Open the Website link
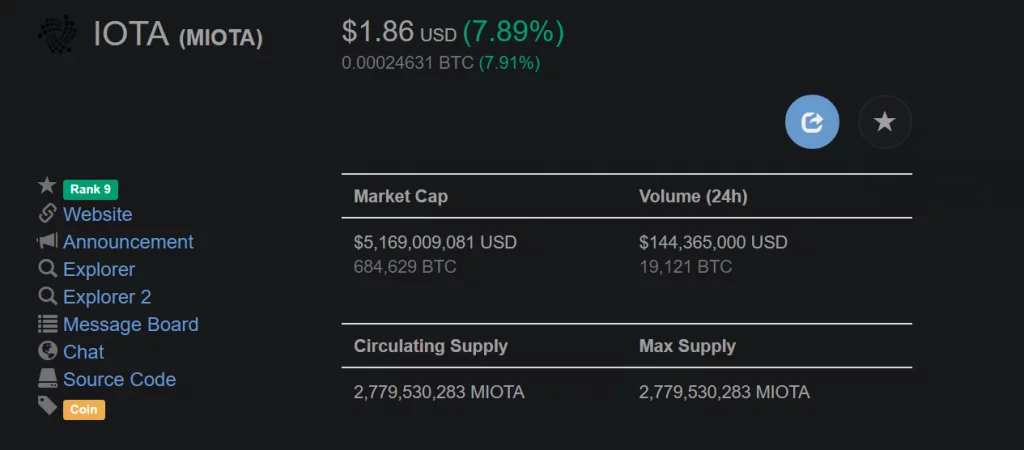This screenshot has width=1024, height=450. click(x=97, y=214)
